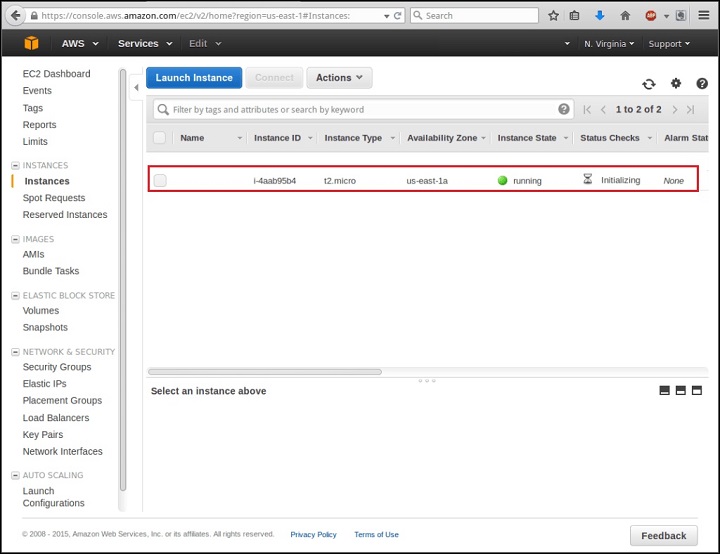Collapse the INSTANCES sidebar section
The width and height of the screenshot is (720, 554).
click(15, 165)
